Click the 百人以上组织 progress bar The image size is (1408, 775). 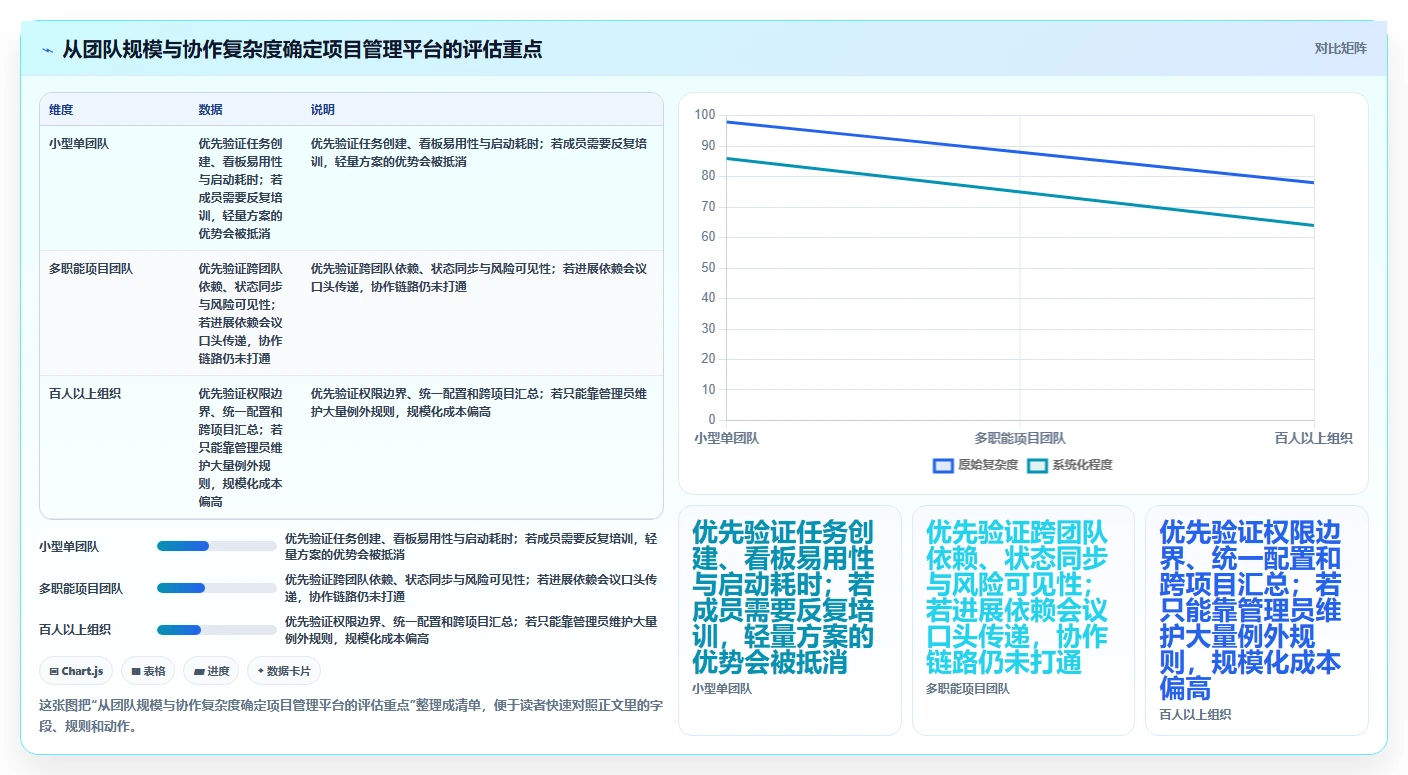click(x=216, y=630)
